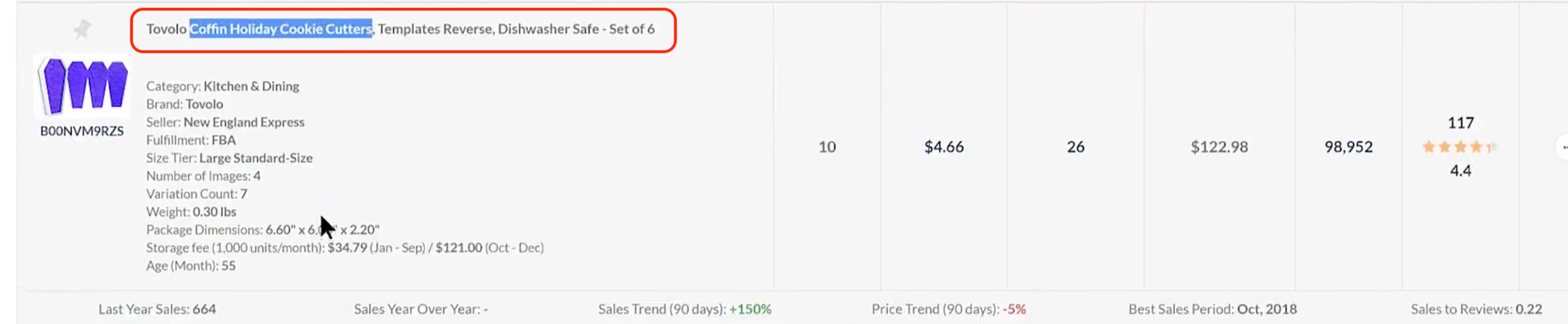Screen dimensions: 1568x324
Task: Click the coffin cookie cutter thumbnail
Action: coord(83,85)
